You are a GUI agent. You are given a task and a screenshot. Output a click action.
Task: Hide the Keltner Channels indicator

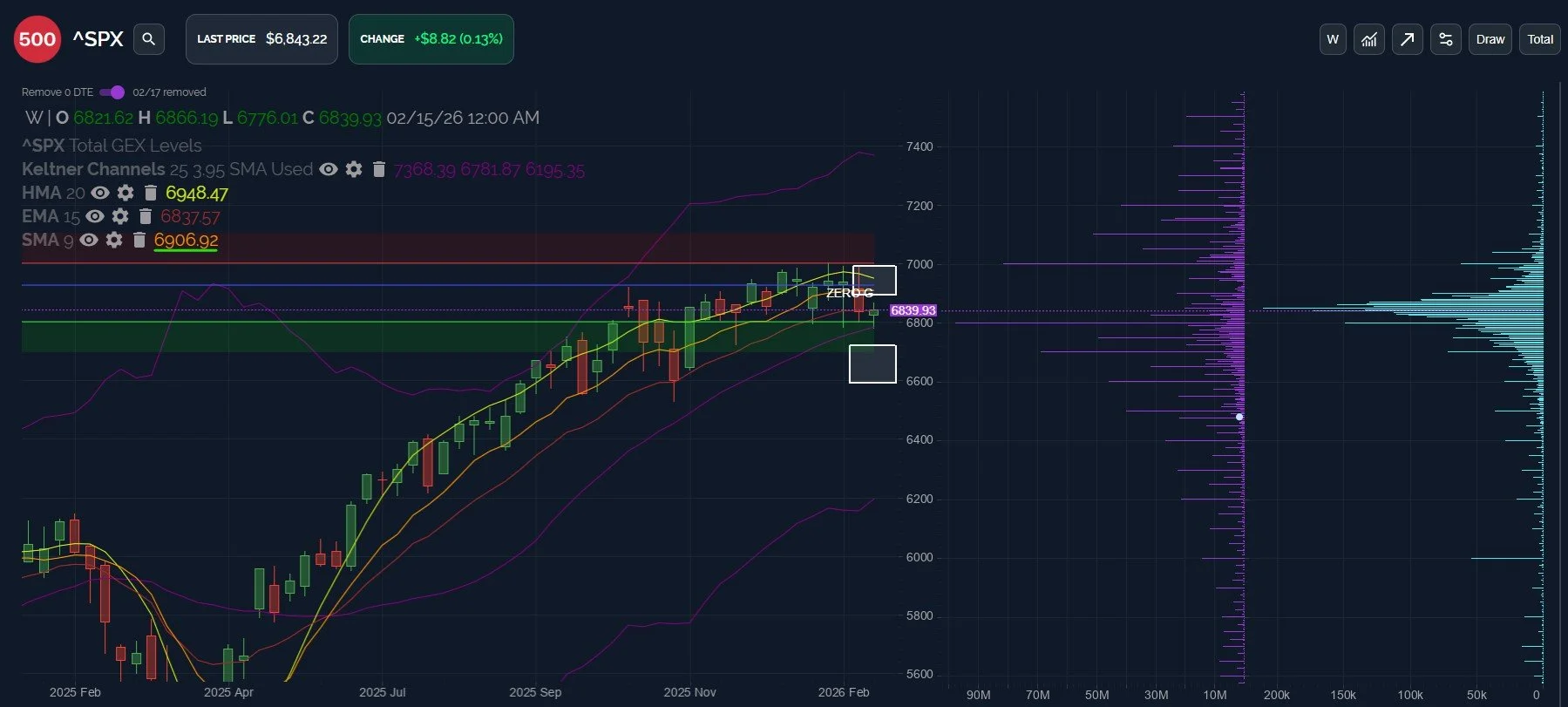pyautogui.click(x=329, y=169)
